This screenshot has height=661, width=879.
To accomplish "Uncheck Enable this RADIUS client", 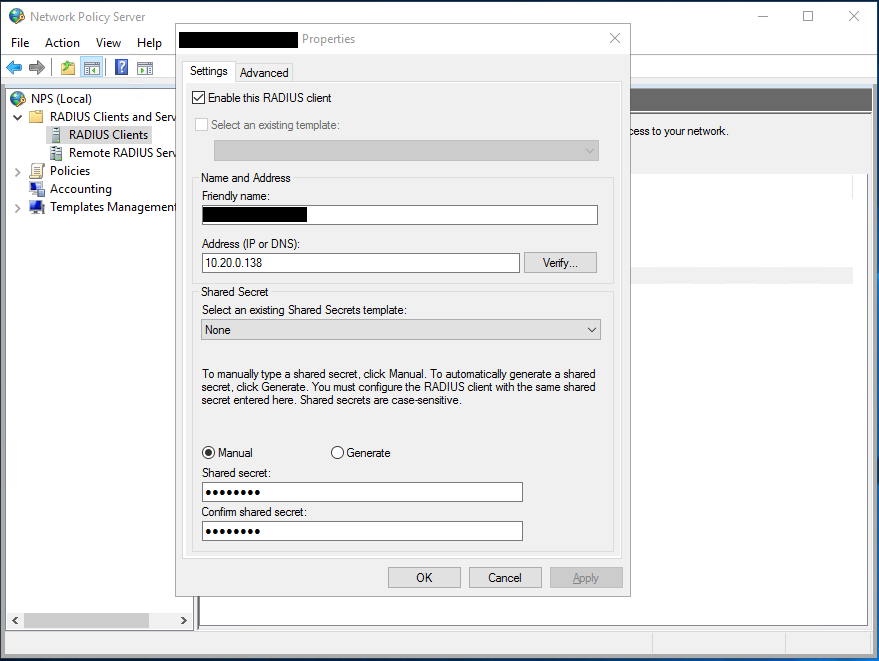I will click(x=198, y=98).
